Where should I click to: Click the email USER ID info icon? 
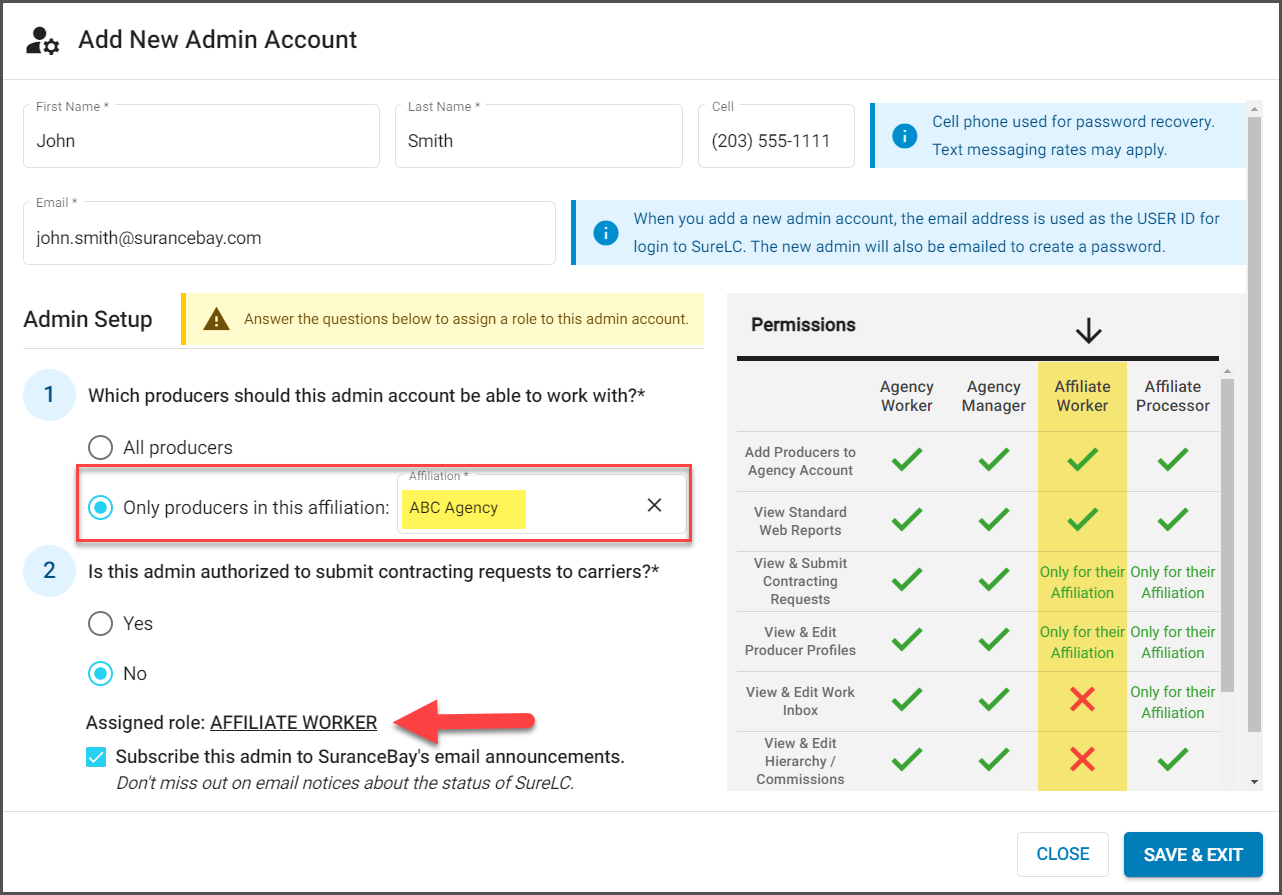[605, 233]
